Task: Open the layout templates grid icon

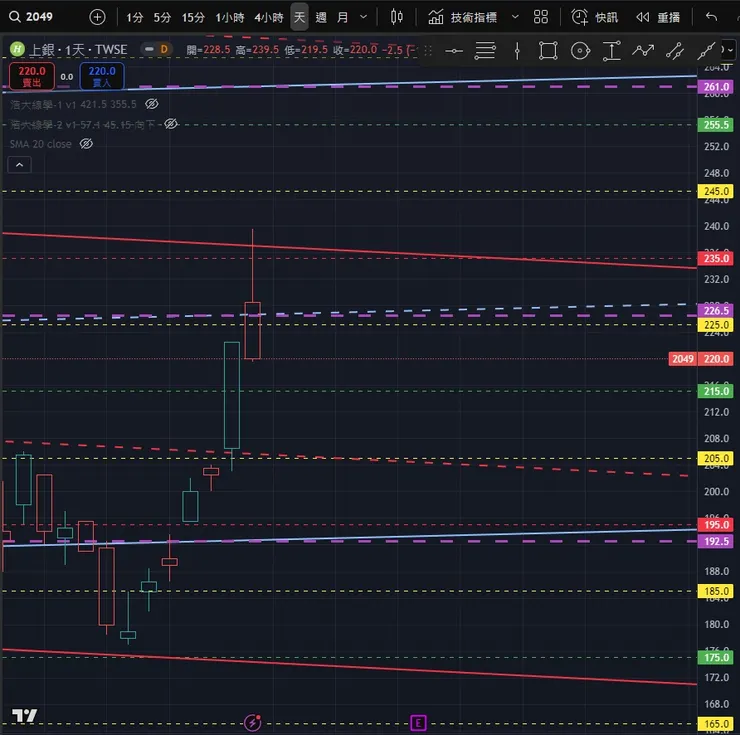Action: [541, 17]
